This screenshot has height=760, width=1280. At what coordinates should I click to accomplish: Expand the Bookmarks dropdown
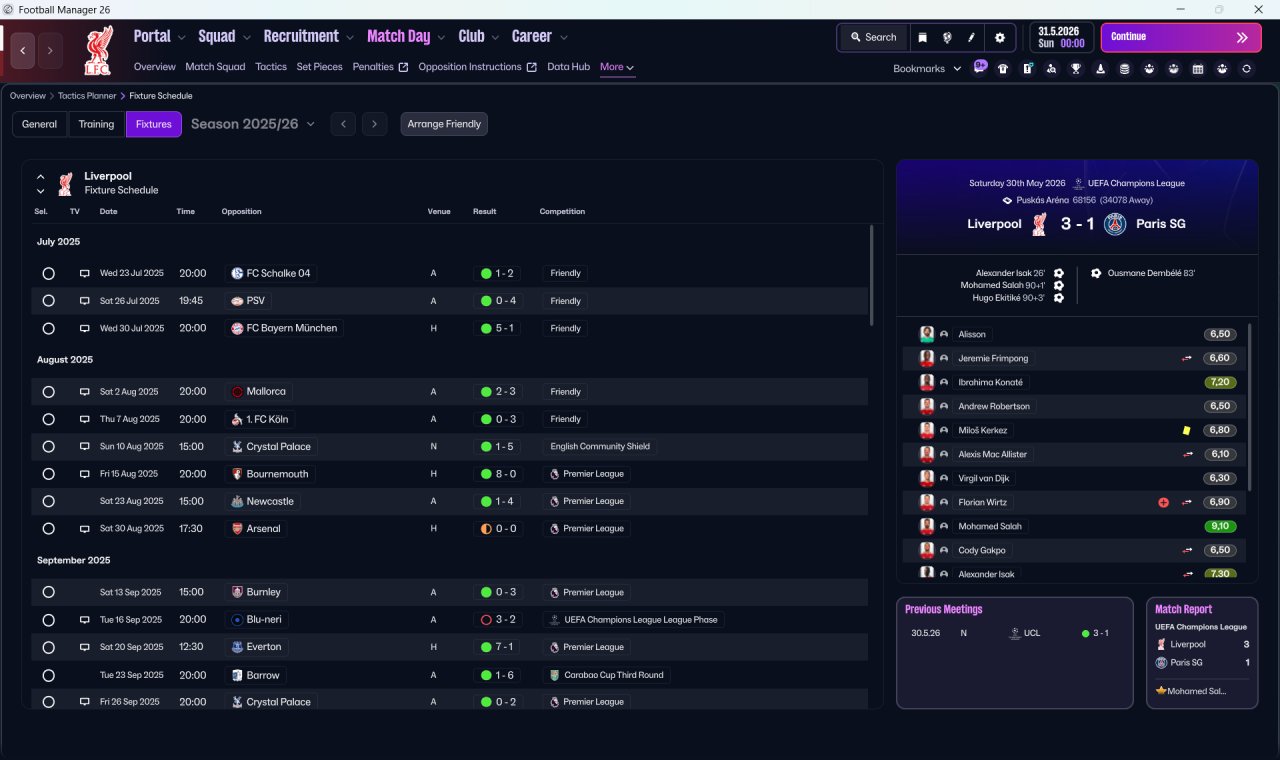(927, 68)
